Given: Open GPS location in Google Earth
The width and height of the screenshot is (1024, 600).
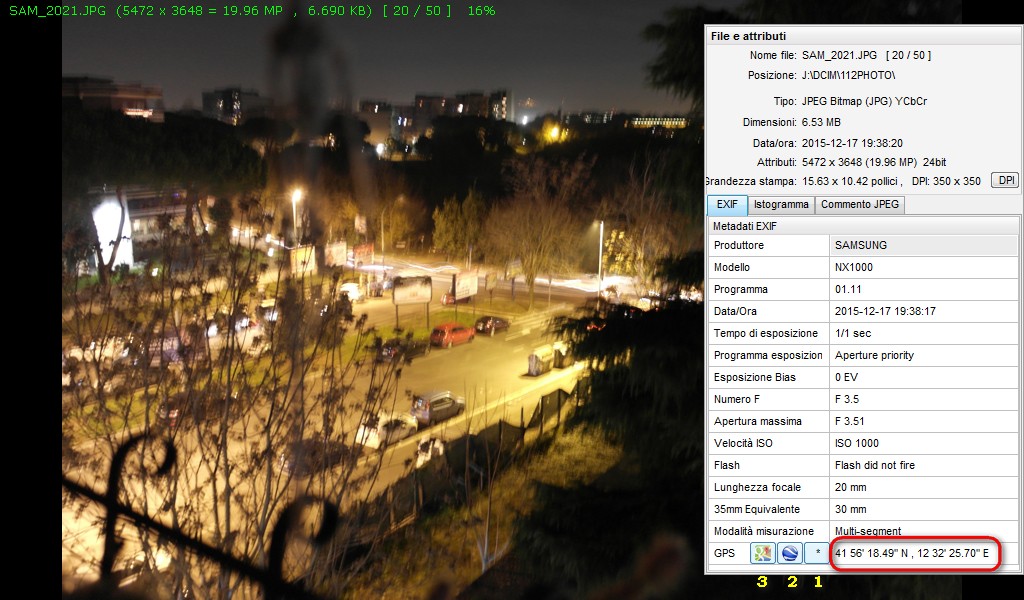Looking at the screenshot, I should coord(790,553).
